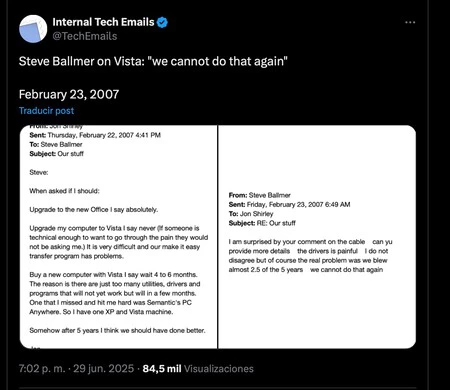Click the @TechEmails handle

[85, 36]
